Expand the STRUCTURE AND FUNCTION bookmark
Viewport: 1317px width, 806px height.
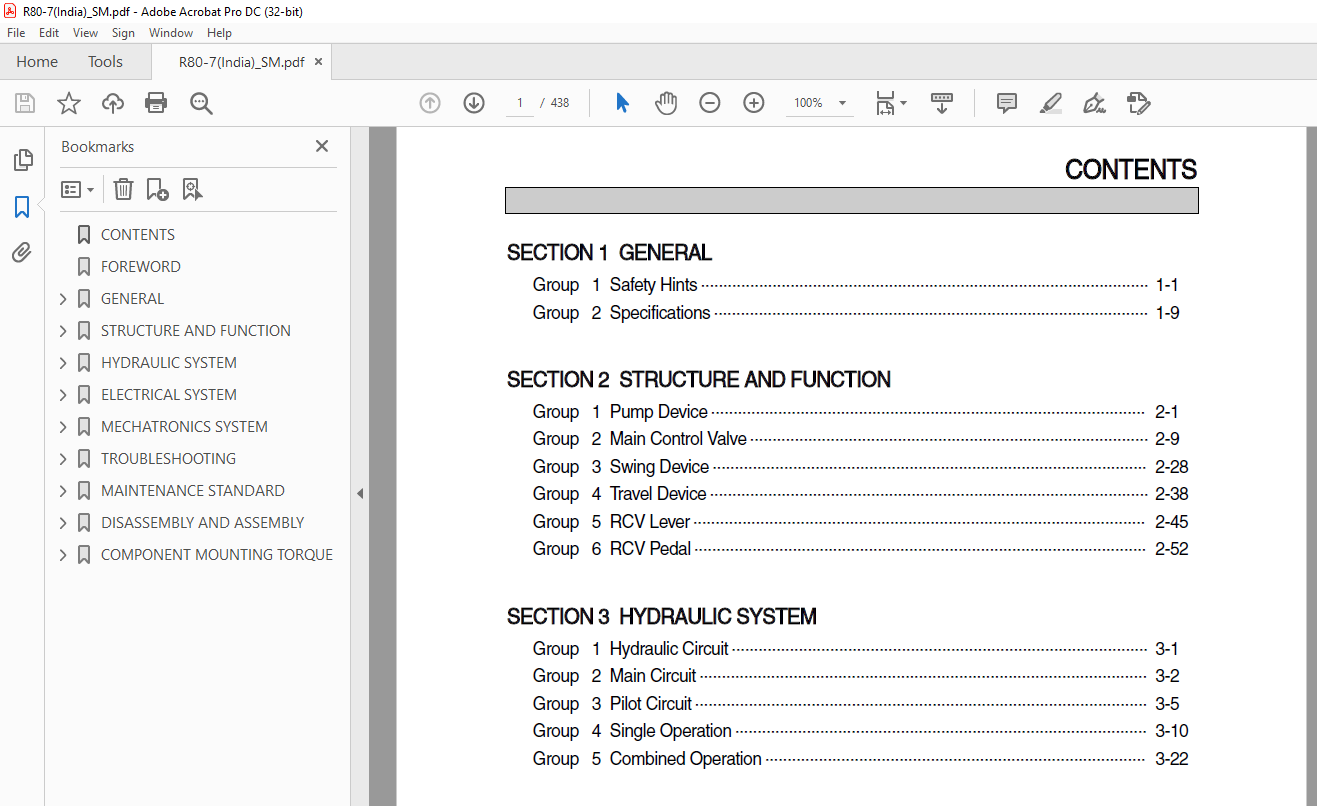coord(63,331)
